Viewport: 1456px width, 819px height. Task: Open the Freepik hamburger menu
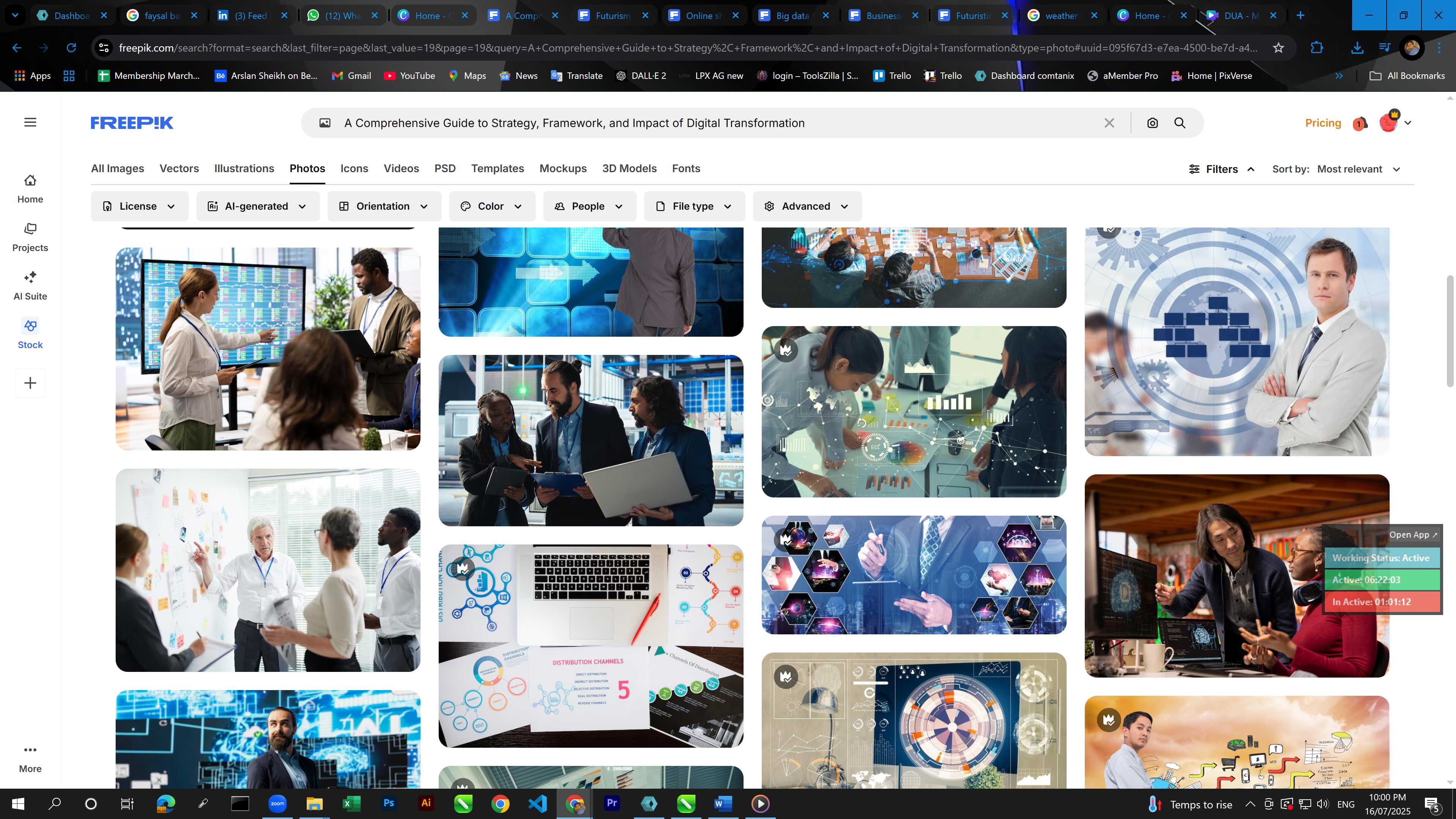pos(30,122)
